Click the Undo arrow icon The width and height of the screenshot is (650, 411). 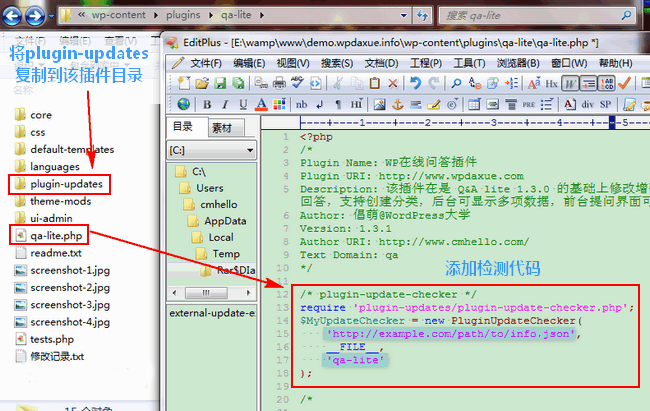point(415,83)
